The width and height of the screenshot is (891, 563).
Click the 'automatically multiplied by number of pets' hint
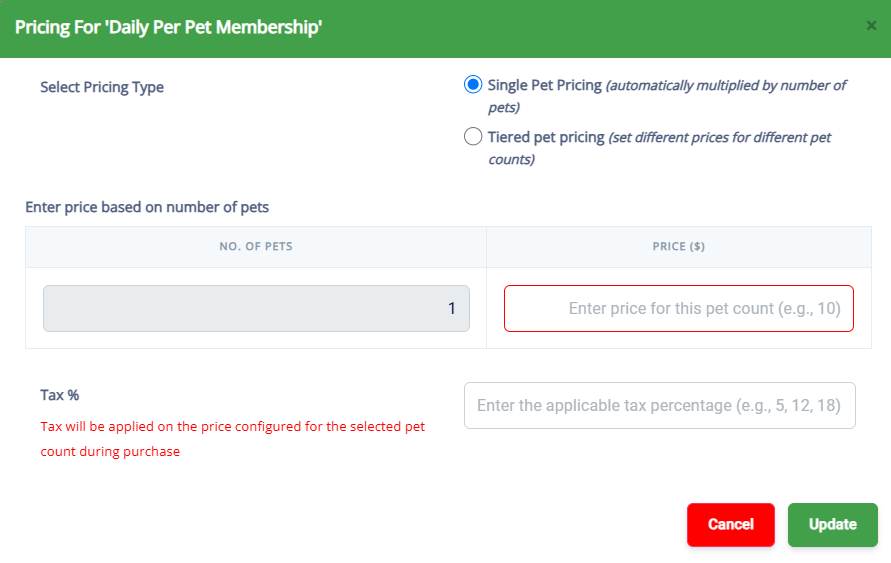point(725,86)
